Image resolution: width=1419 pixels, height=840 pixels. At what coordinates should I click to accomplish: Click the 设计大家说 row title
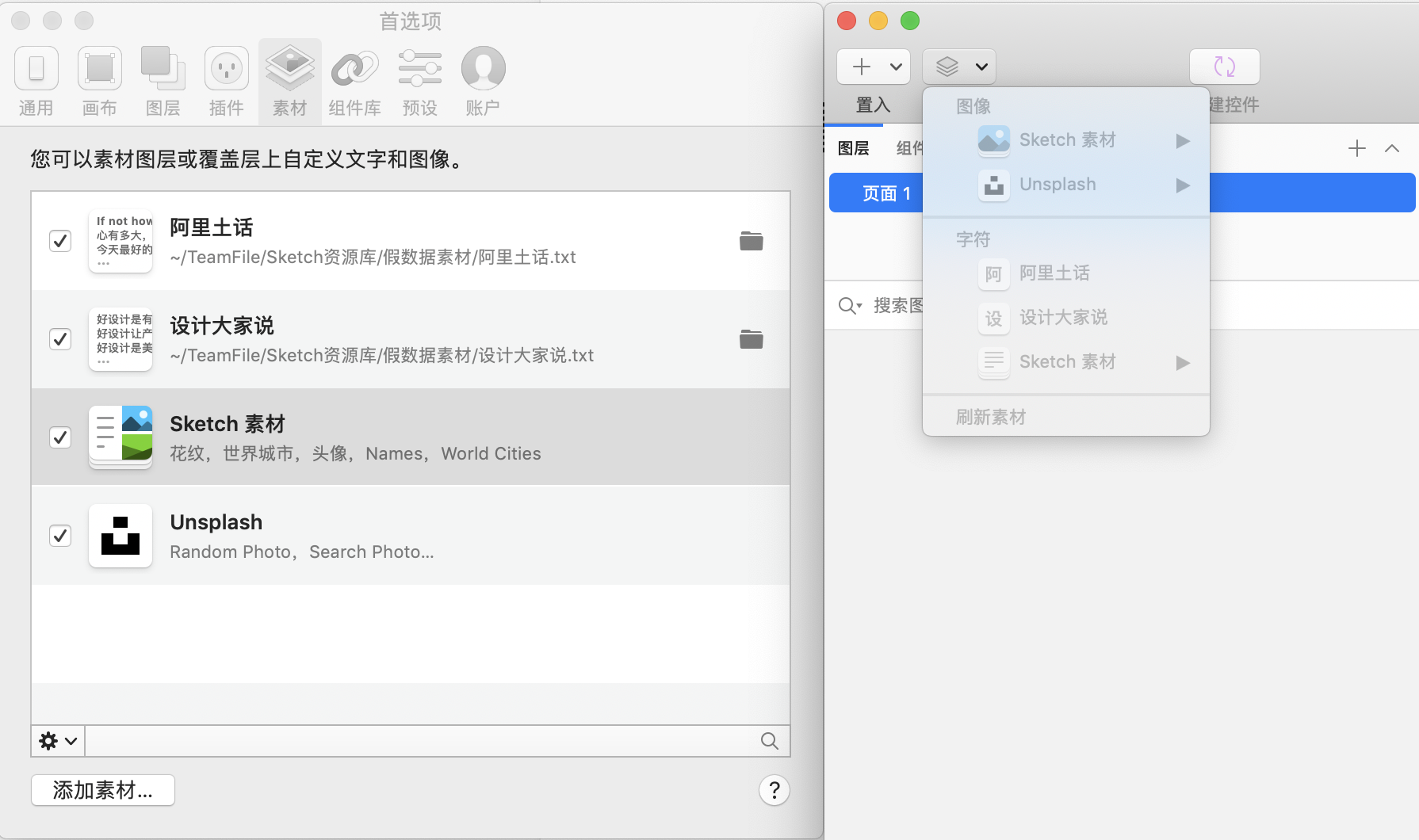point(222,326)
